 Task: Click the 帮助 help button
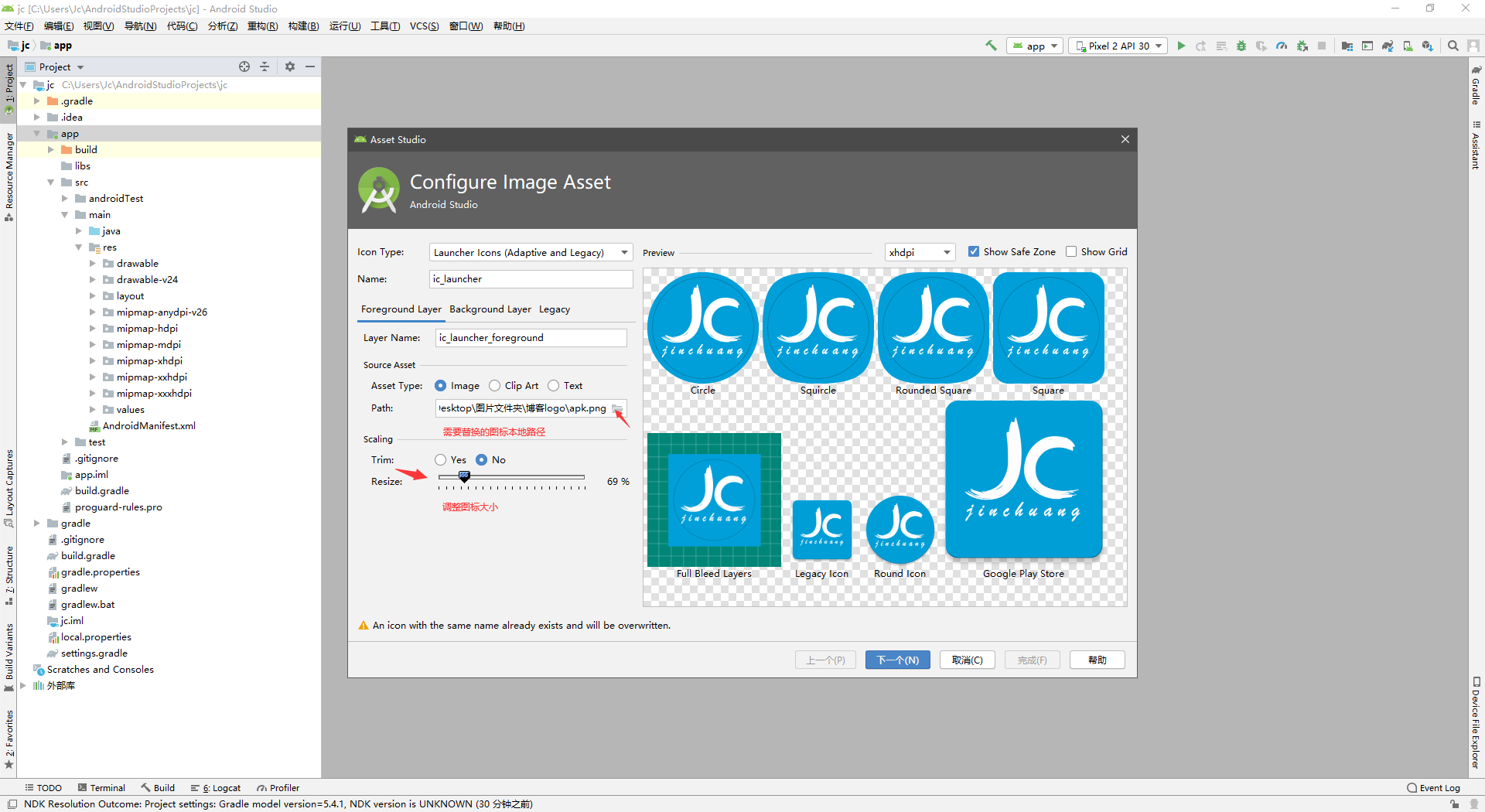click(1097, 660)
